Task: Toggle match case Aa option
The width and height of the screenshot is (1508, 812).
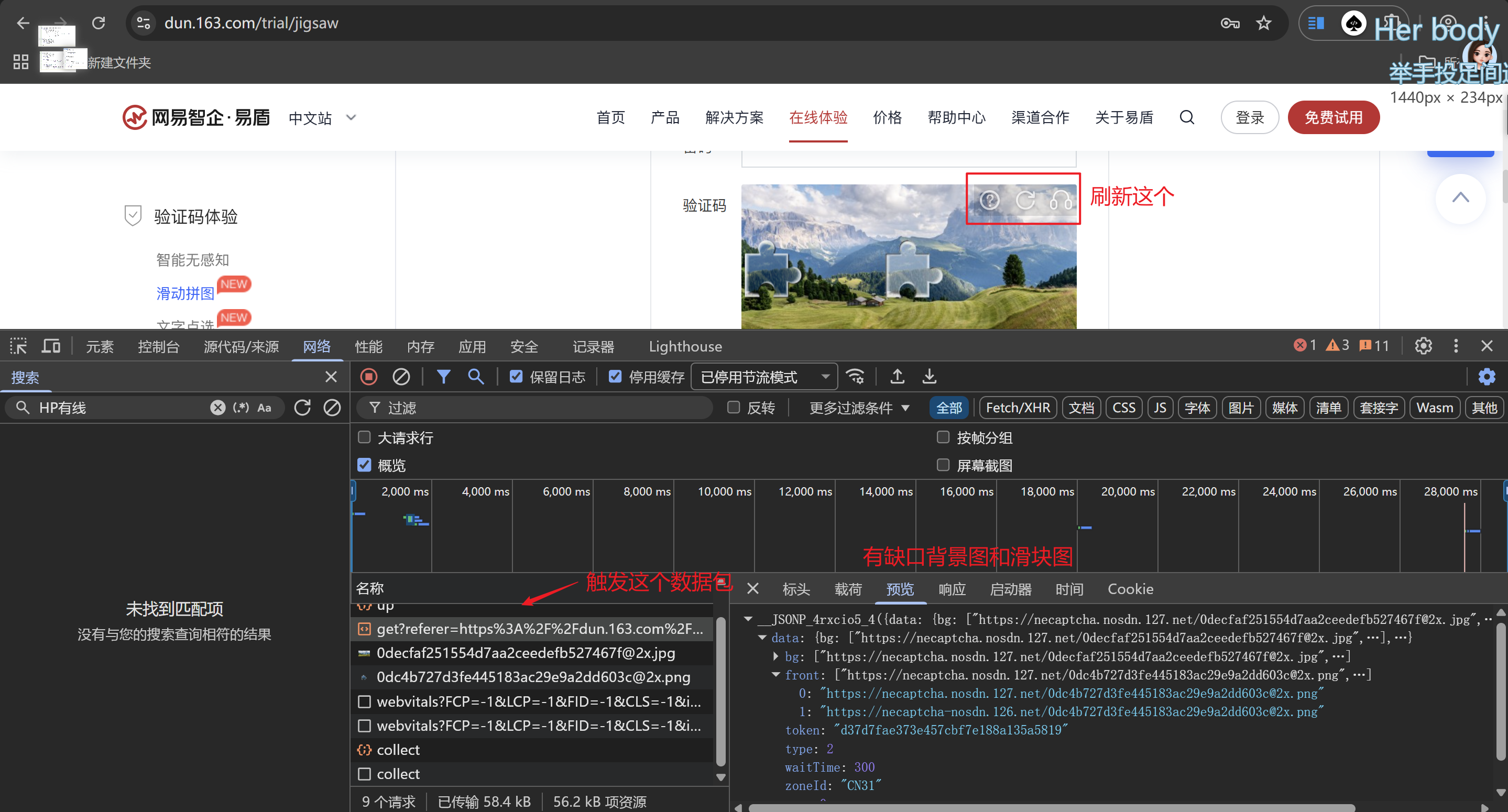Action: (x=265, y=408)
